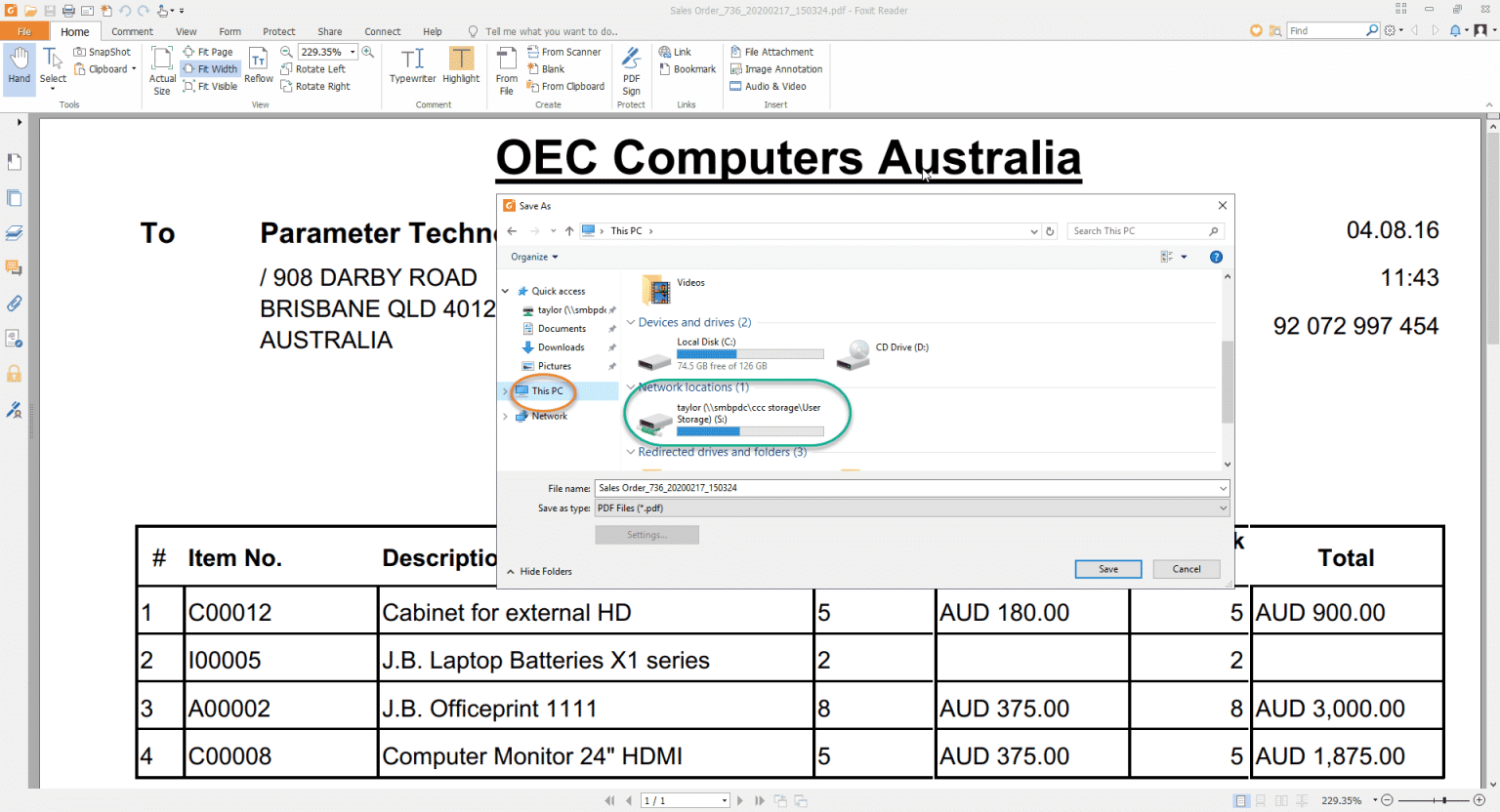Screen dimensions: 1500x812
Task: Click the ribbon zoom in magnifier
Action: click(368, 52)
